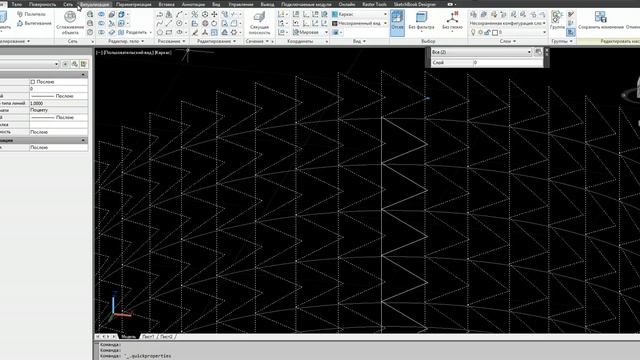Switch to the Лист2 layout tab
The image size is (640, 360).
point(166,337)
